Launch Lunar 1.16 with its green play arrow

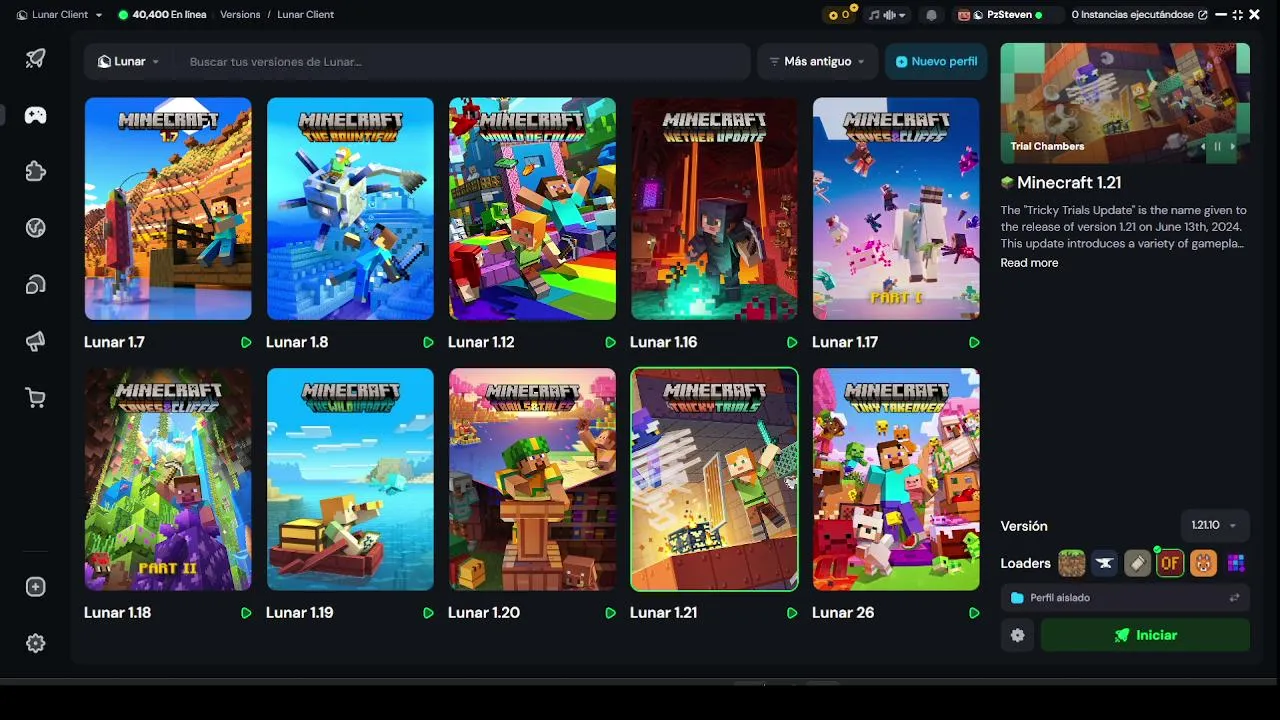pyautogui.click(x=792, y=342)
